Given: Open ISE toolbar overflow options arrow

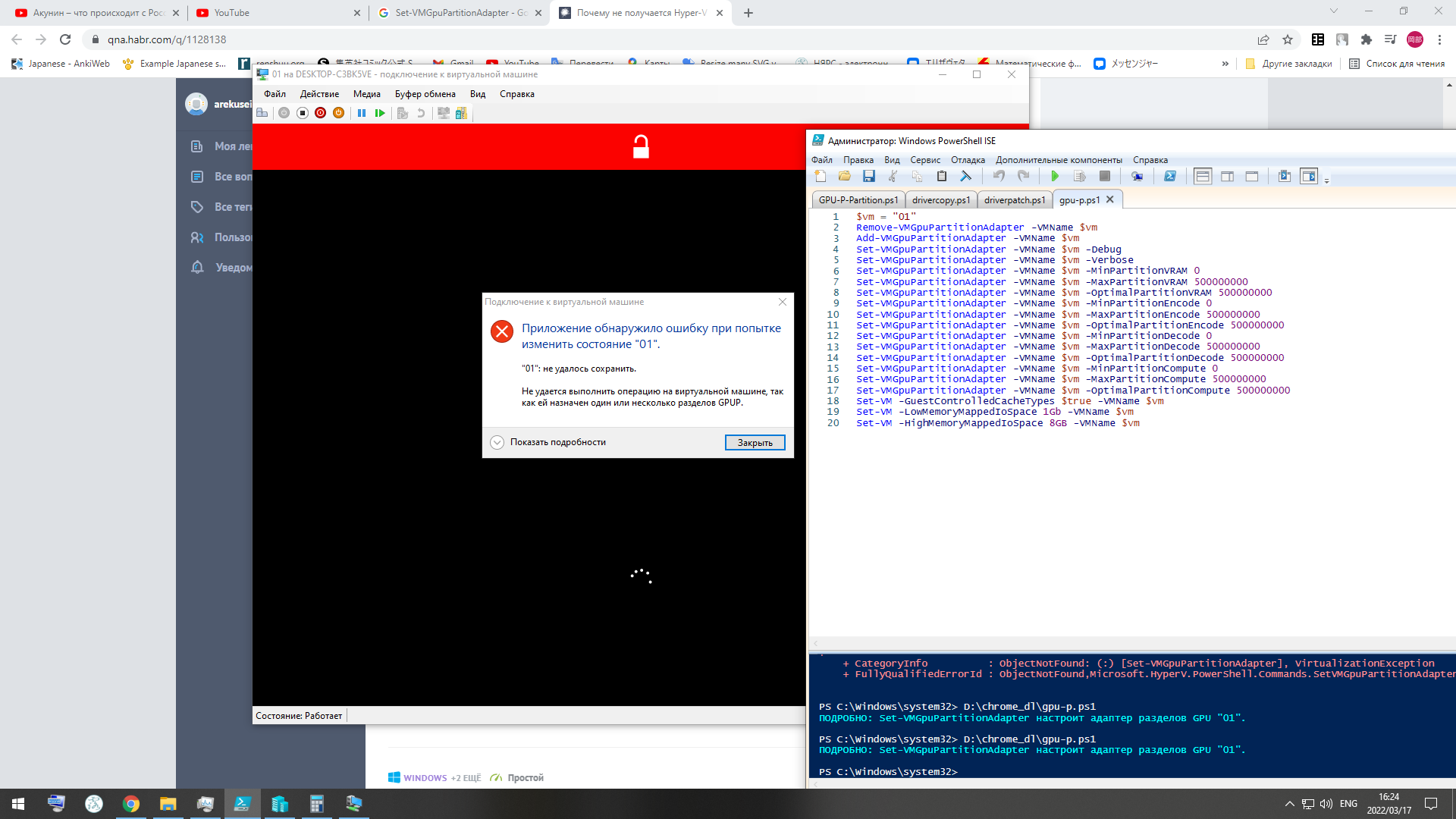Looking at the screenshot, I should pyautogui.click(x=1326, y=180).
